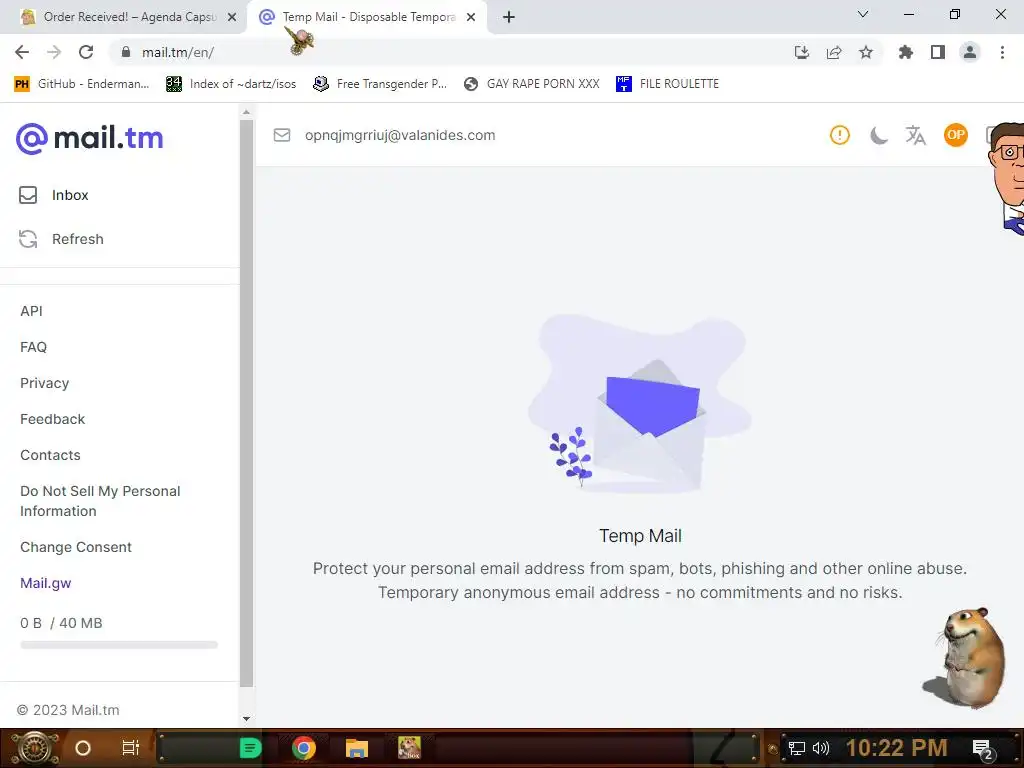
Task: Click the 0 B / 40 MB storage text
Action: tap(61, 623)
